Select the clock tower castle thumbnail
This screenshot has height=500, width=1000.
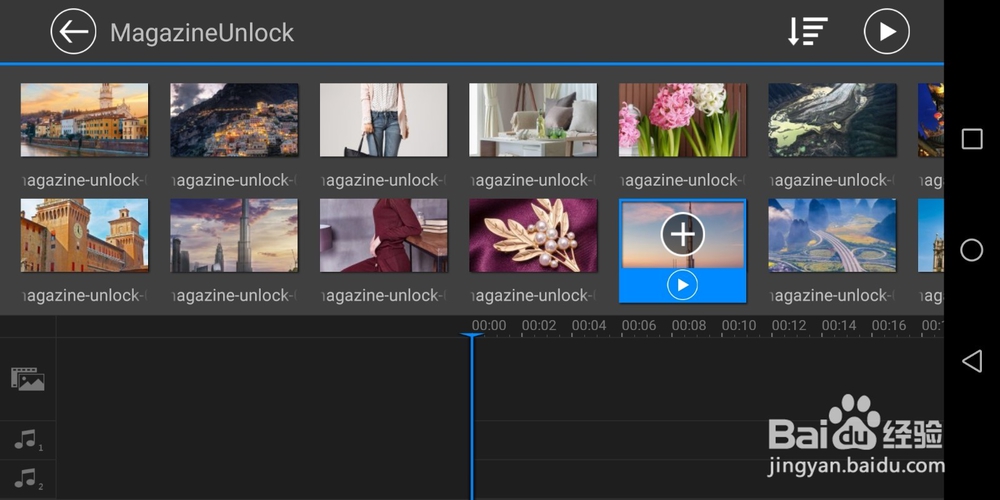click(84, 235)
